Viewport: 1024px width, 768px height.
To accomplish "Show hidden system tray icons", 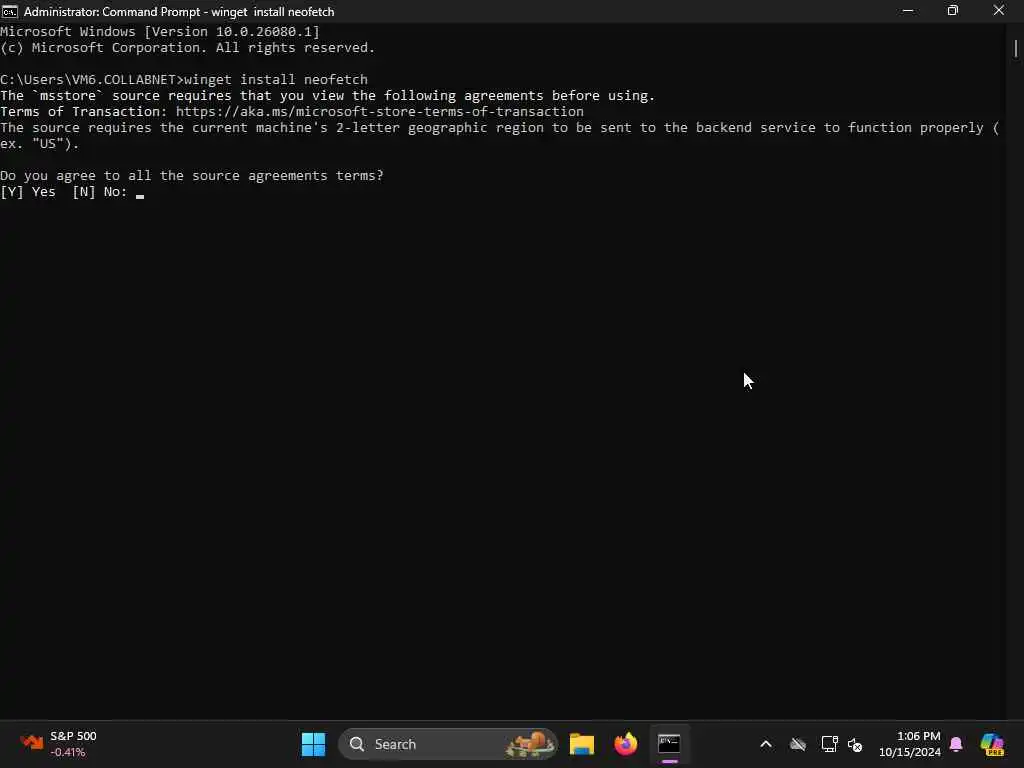I will [x=766, y=744].
